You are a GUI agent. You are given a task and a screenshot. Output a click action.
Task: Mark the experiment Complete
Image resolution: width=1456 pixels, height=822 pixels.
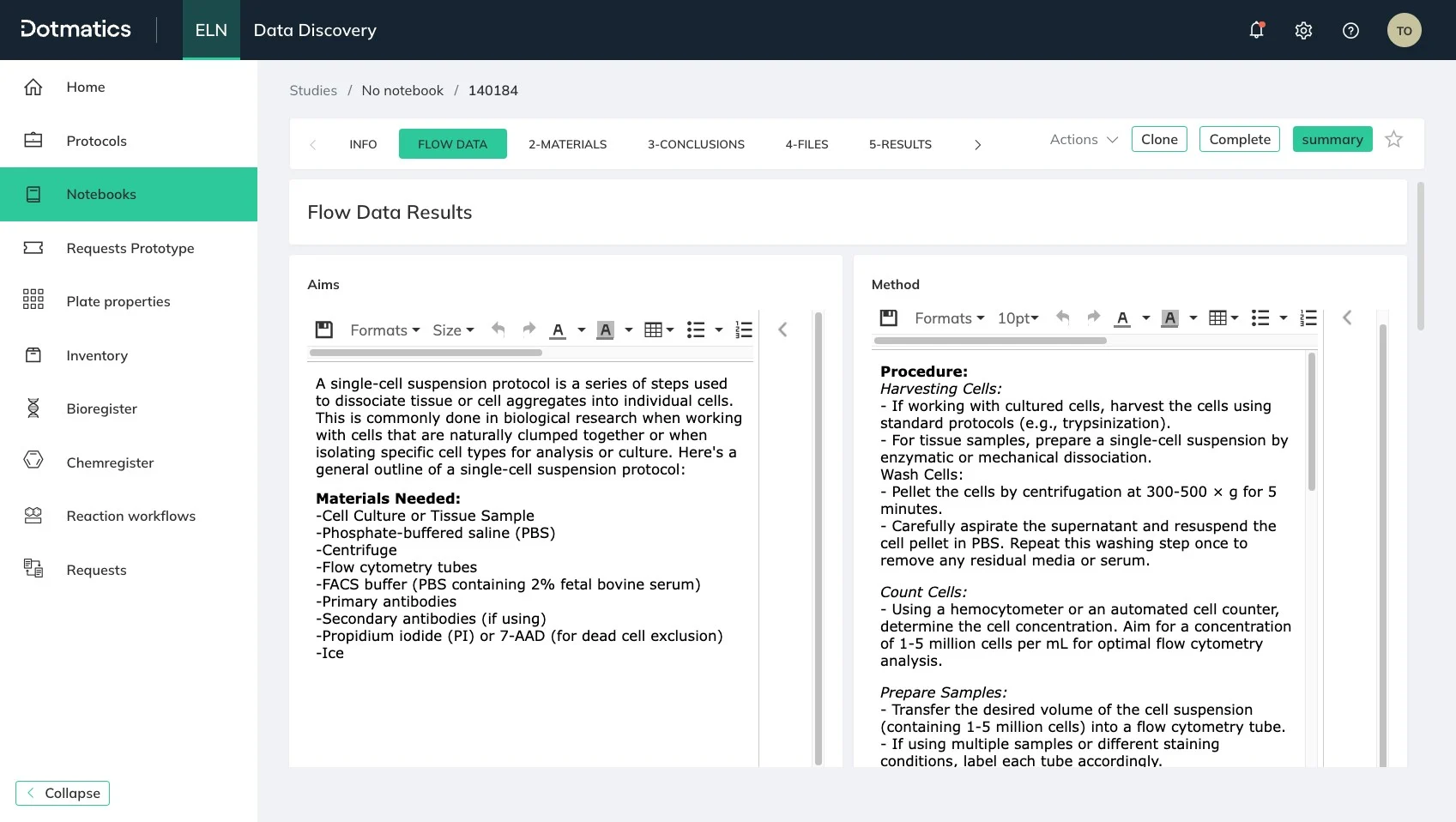click(1239, 138)
